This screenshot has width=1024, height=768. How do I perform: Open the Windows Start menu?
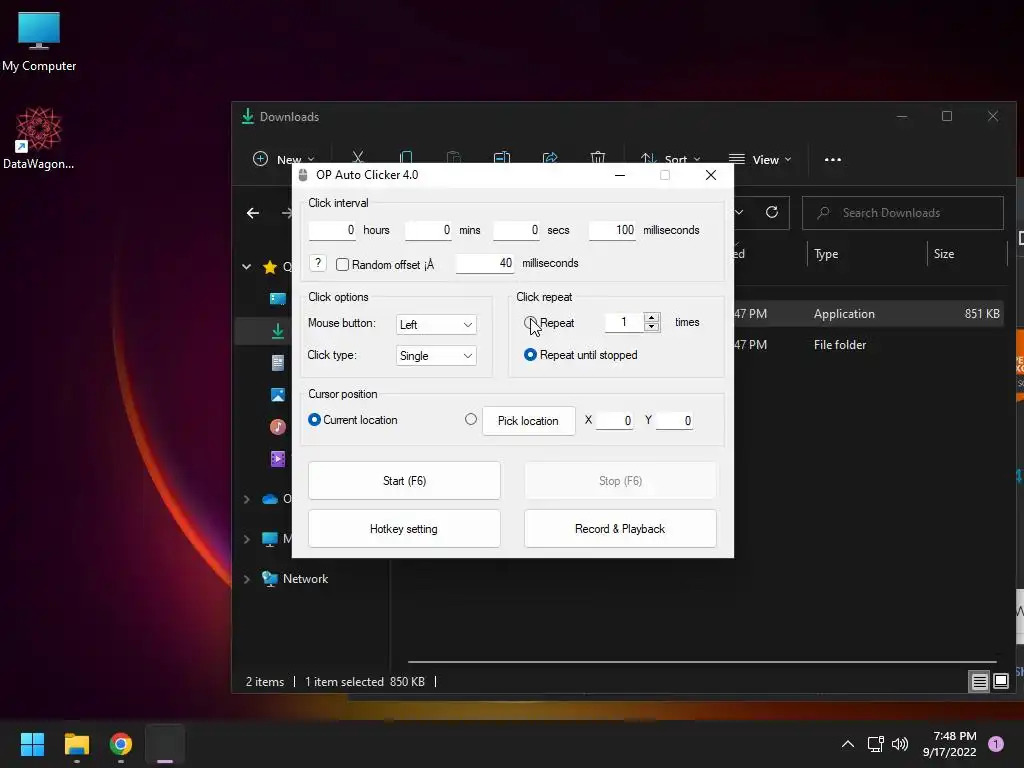tap(32, 744)
